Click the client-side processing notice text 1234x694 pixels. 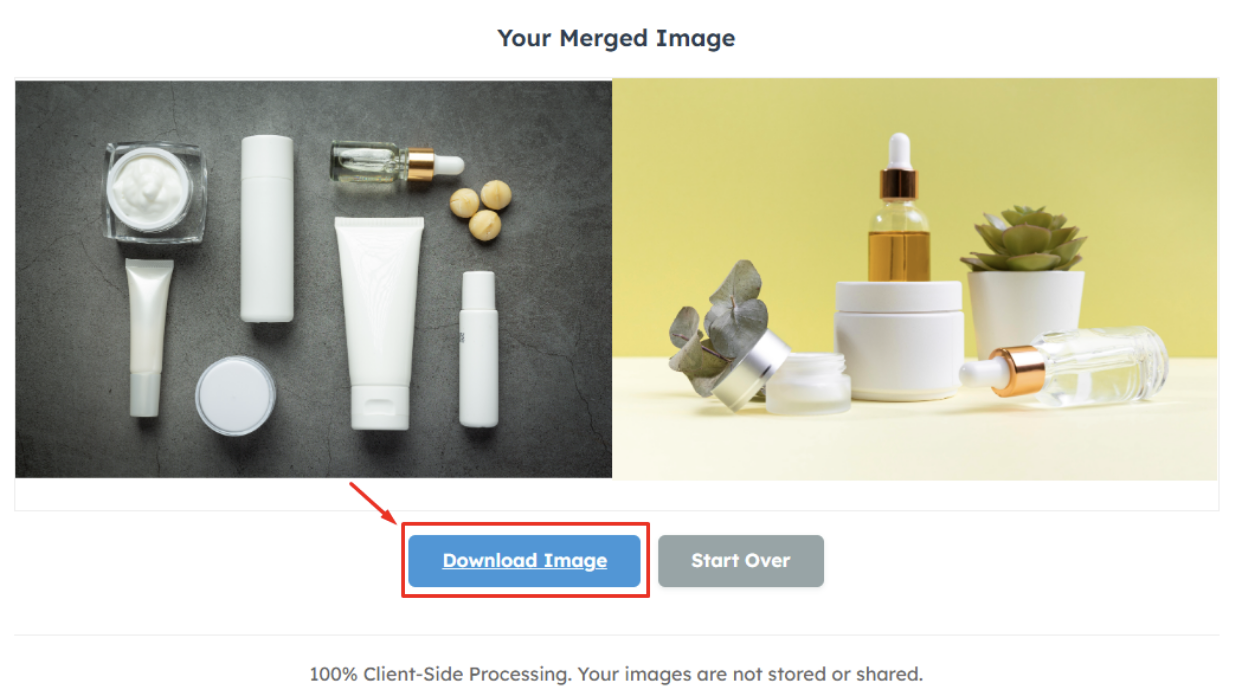(x=616, y=673)
